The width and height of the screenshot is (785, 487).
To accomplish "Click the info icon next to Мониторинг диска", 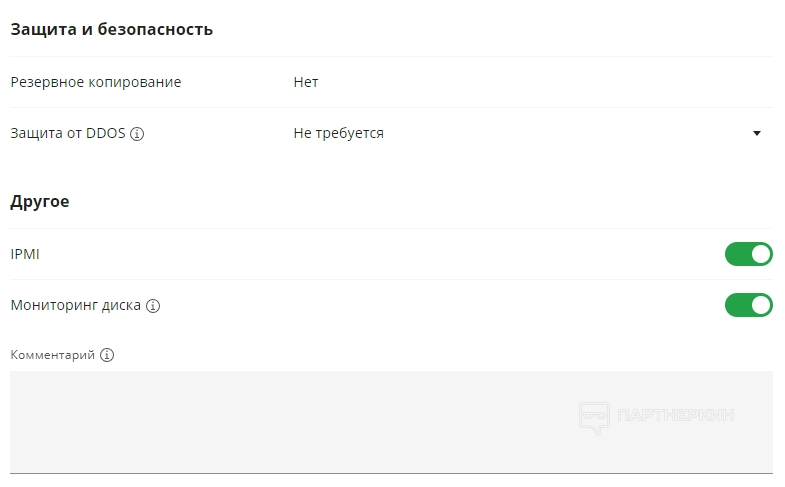I will [x=153, y=306].
